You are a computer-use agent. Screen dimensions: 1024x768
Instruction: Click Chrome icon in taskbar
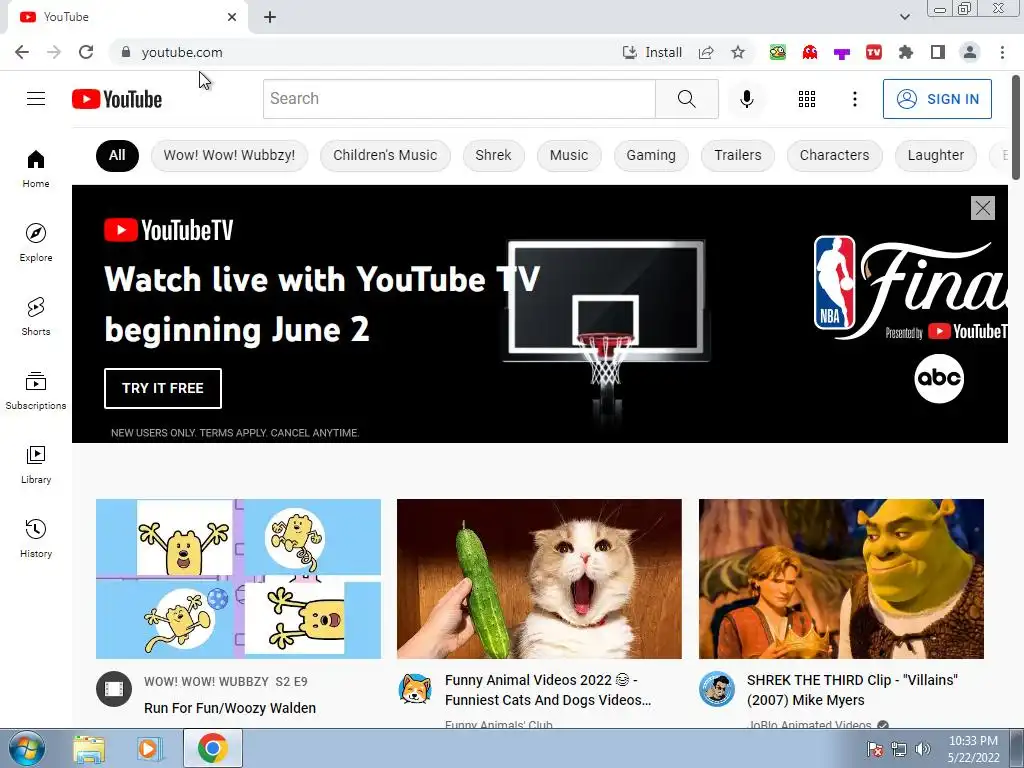coord(212,748)
